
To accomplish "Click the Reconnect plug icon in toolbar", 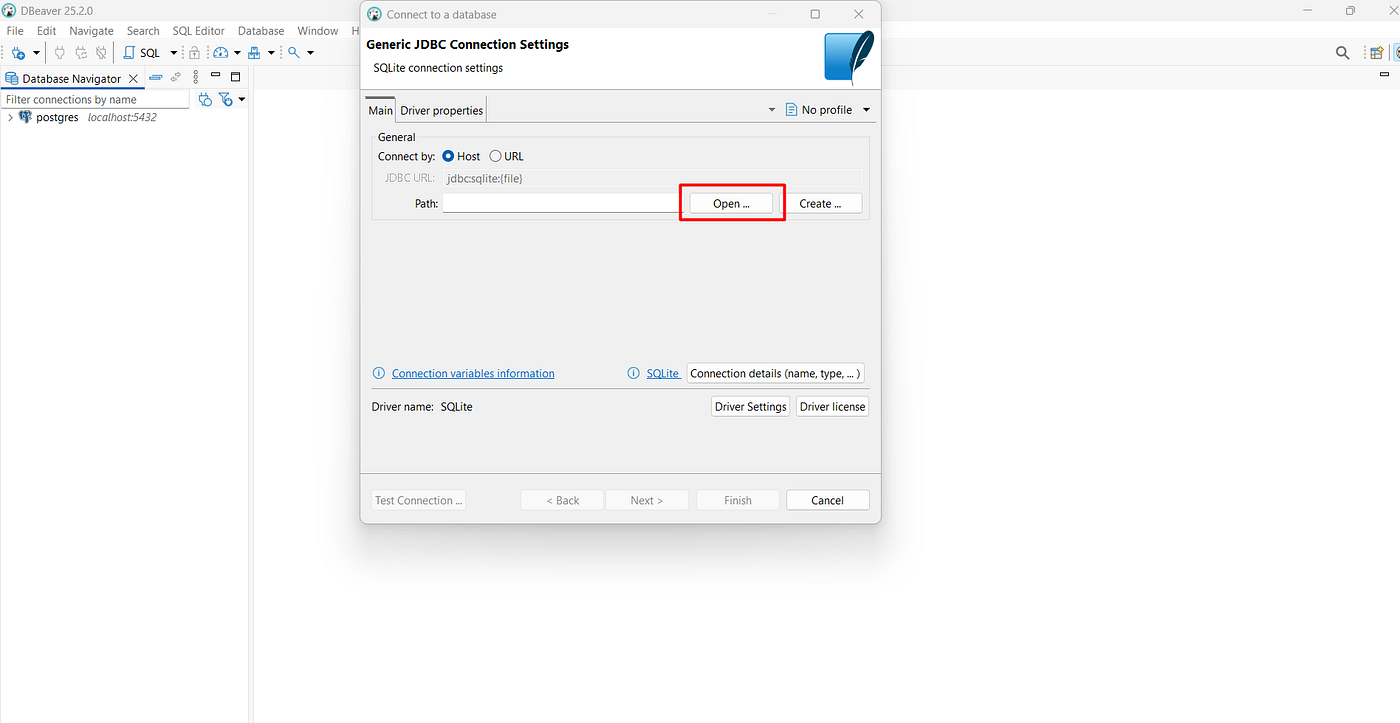I will coord(80,53).
